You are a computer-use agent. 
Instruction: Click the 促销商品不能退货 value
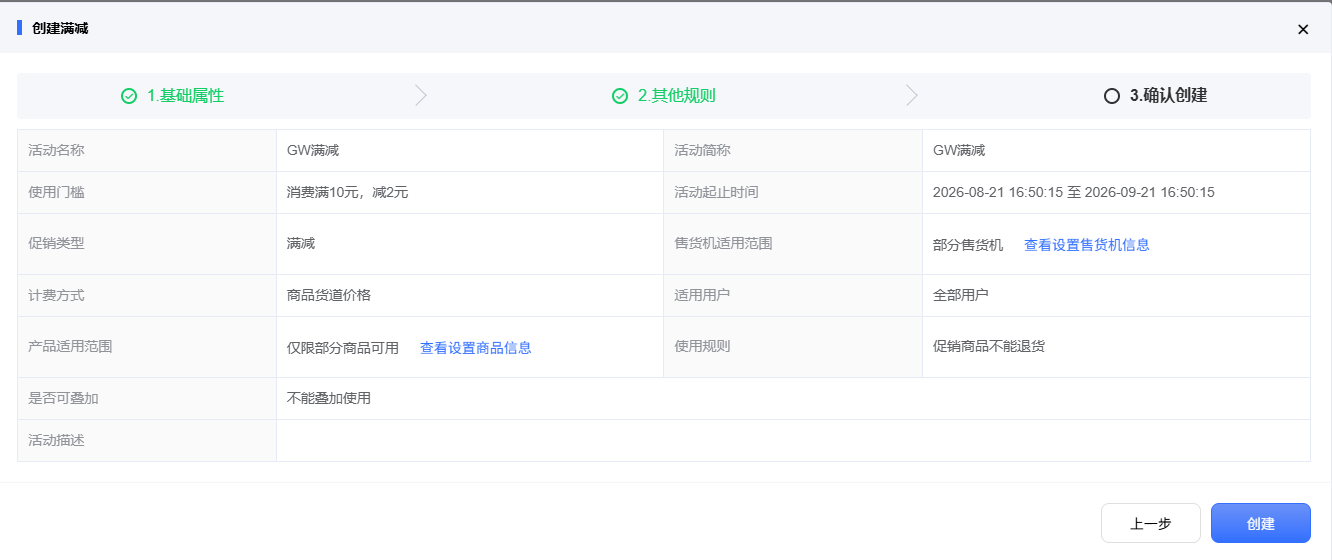tap(989, 346)
